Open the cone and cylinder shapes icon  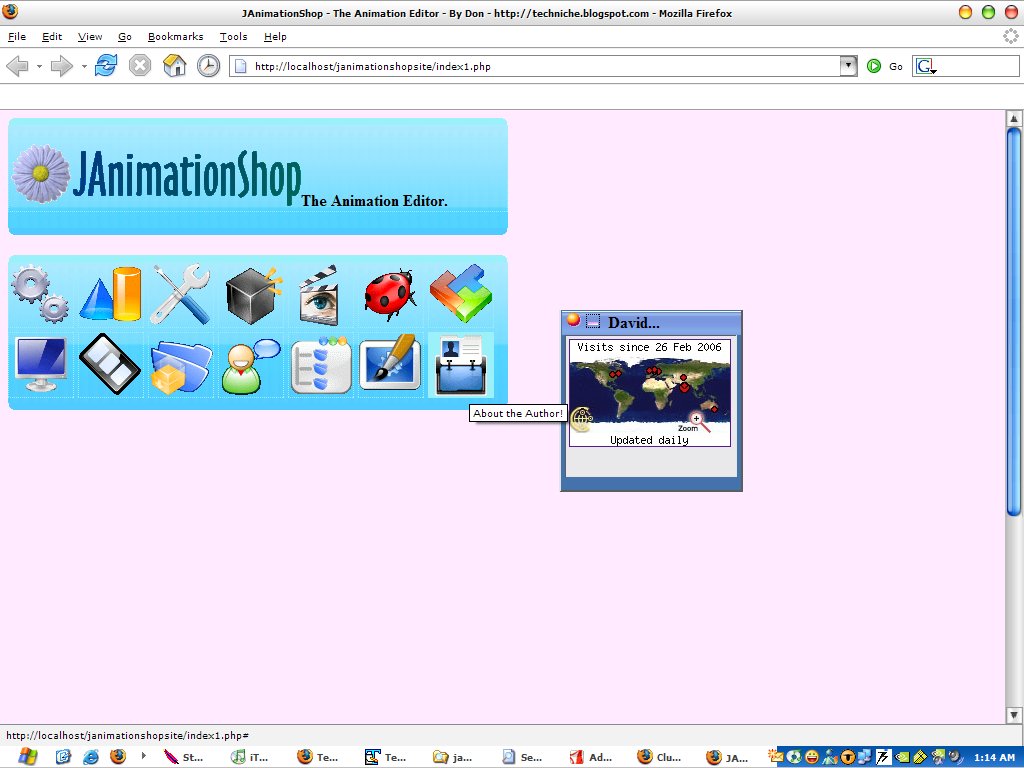coord(110,294)
